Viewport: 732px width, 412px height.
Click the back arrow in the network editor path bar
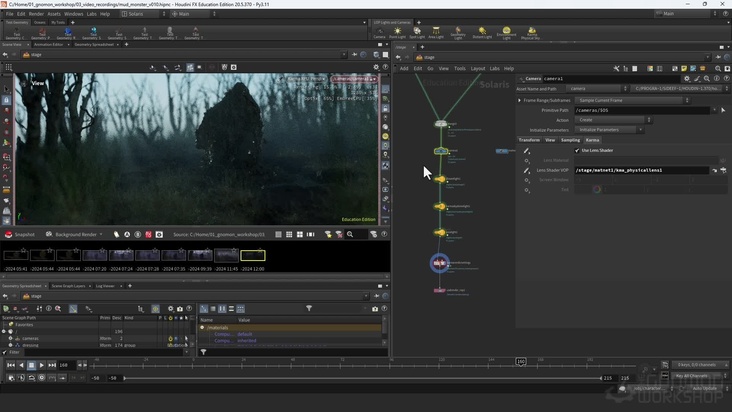coord(398,57)
